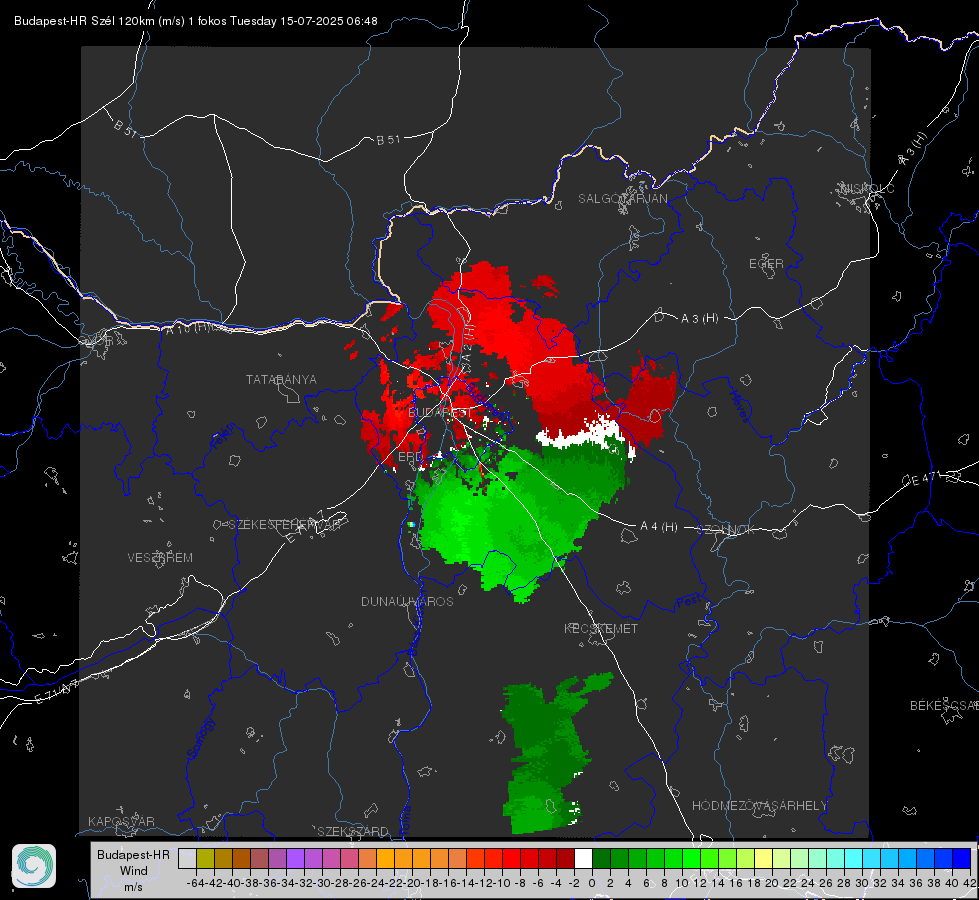Click the TATABÁNYA city label
Image resolution: width=979 pixels, height=900 pixels.
click(281, 380)
